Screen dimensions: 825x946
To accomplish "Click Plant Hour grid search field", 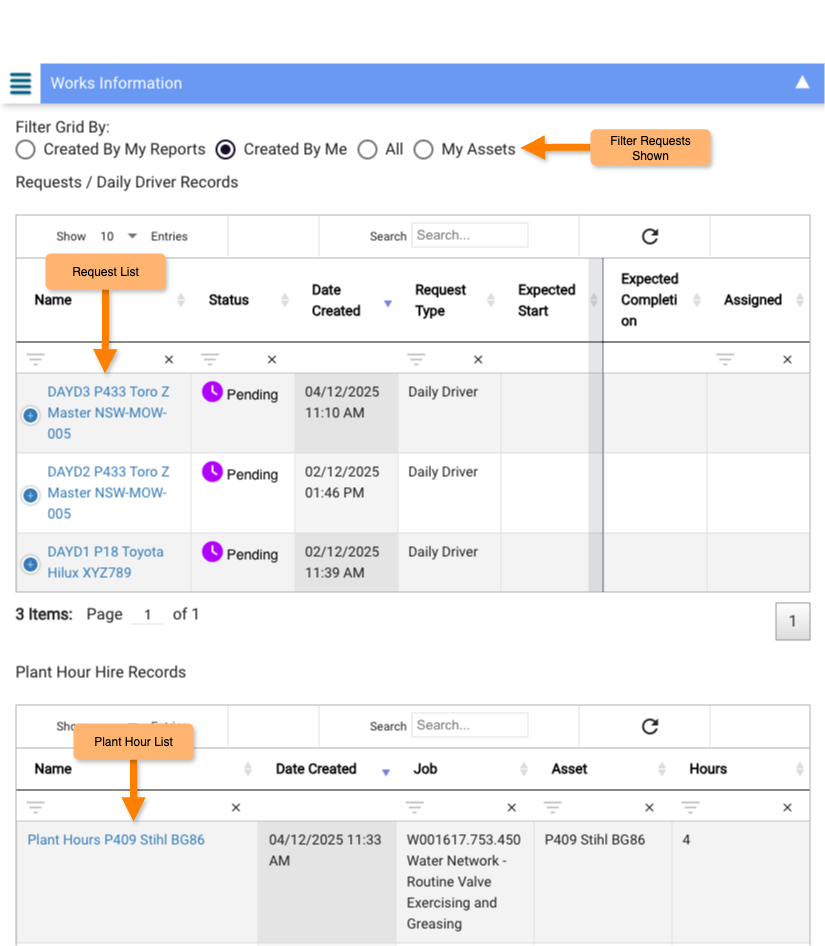I will tap(470, 725).
